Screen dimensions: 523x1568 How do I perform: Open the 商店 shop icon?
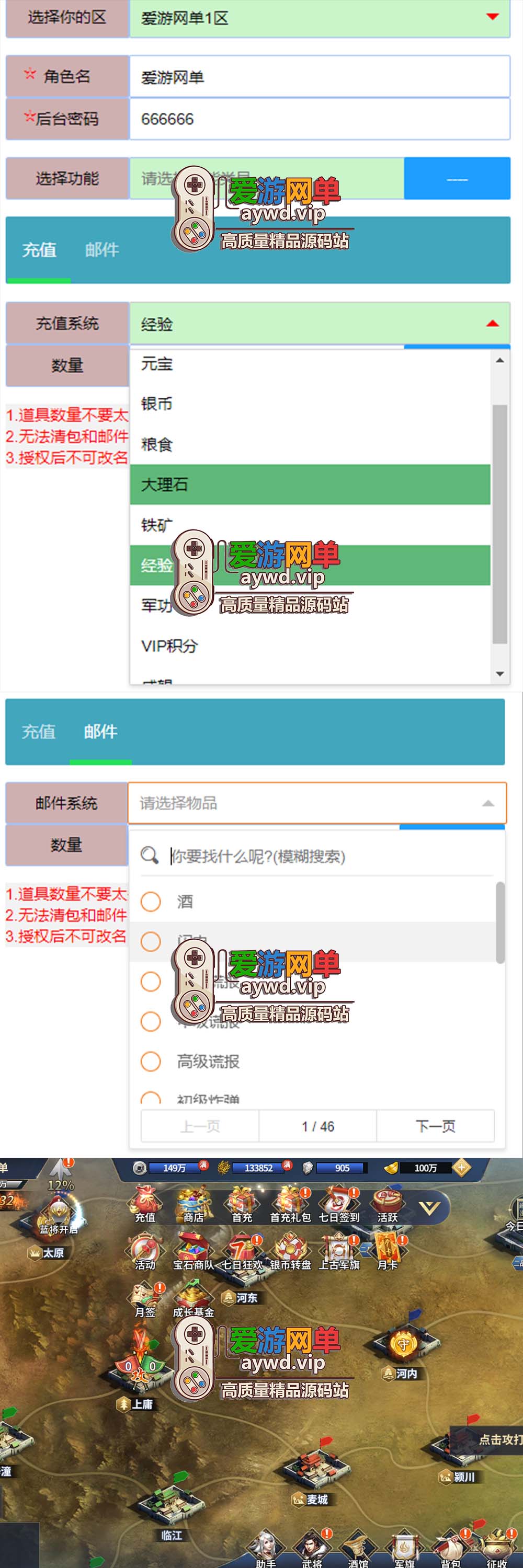[193, 1203]
